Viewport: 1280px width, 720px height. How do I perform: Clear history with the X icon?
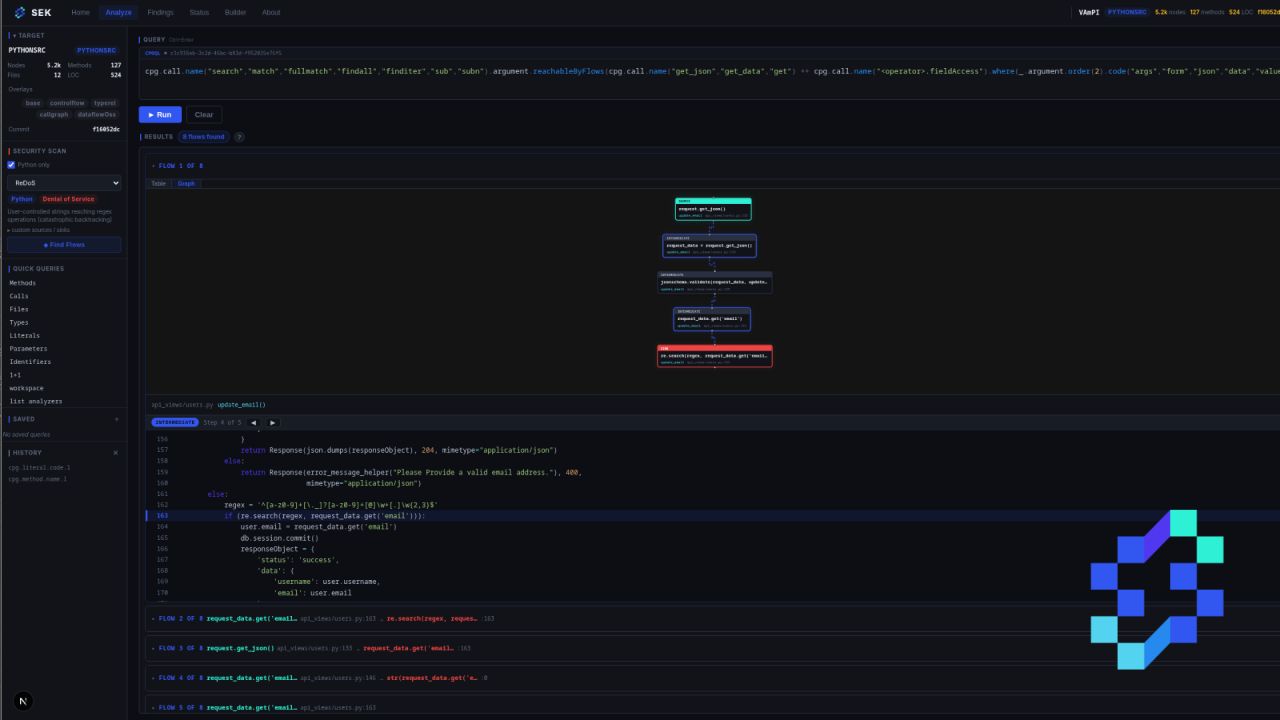[116, 452]
